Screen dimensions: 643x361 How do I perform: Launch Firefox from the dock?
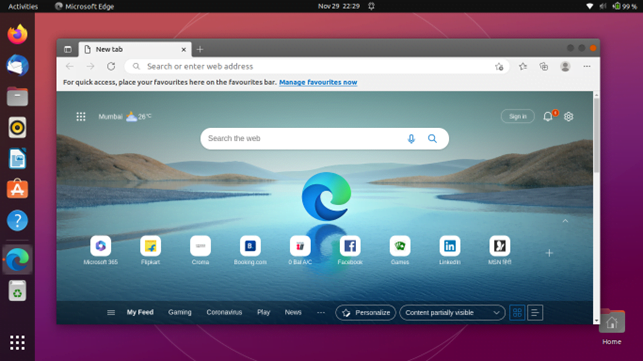pos(17,34)
